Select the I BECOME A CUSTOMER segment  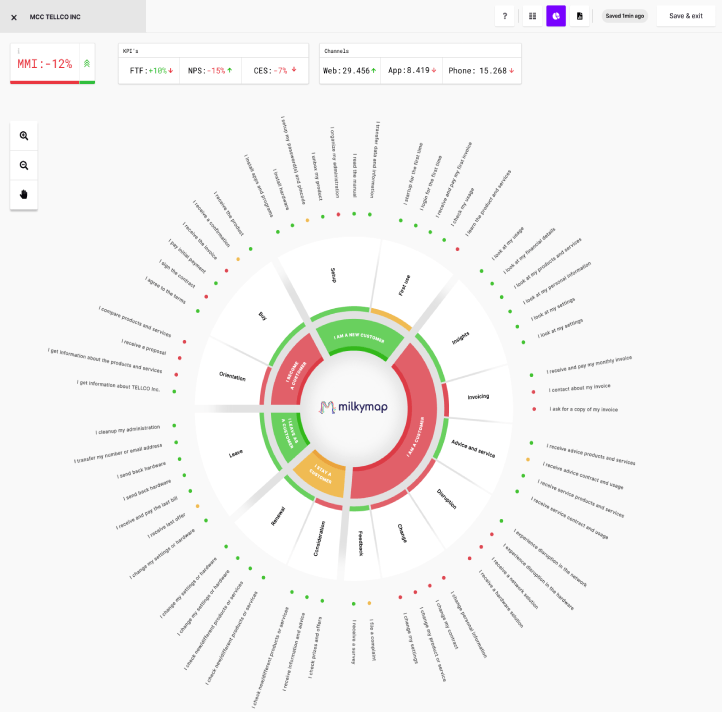[295, 375]
